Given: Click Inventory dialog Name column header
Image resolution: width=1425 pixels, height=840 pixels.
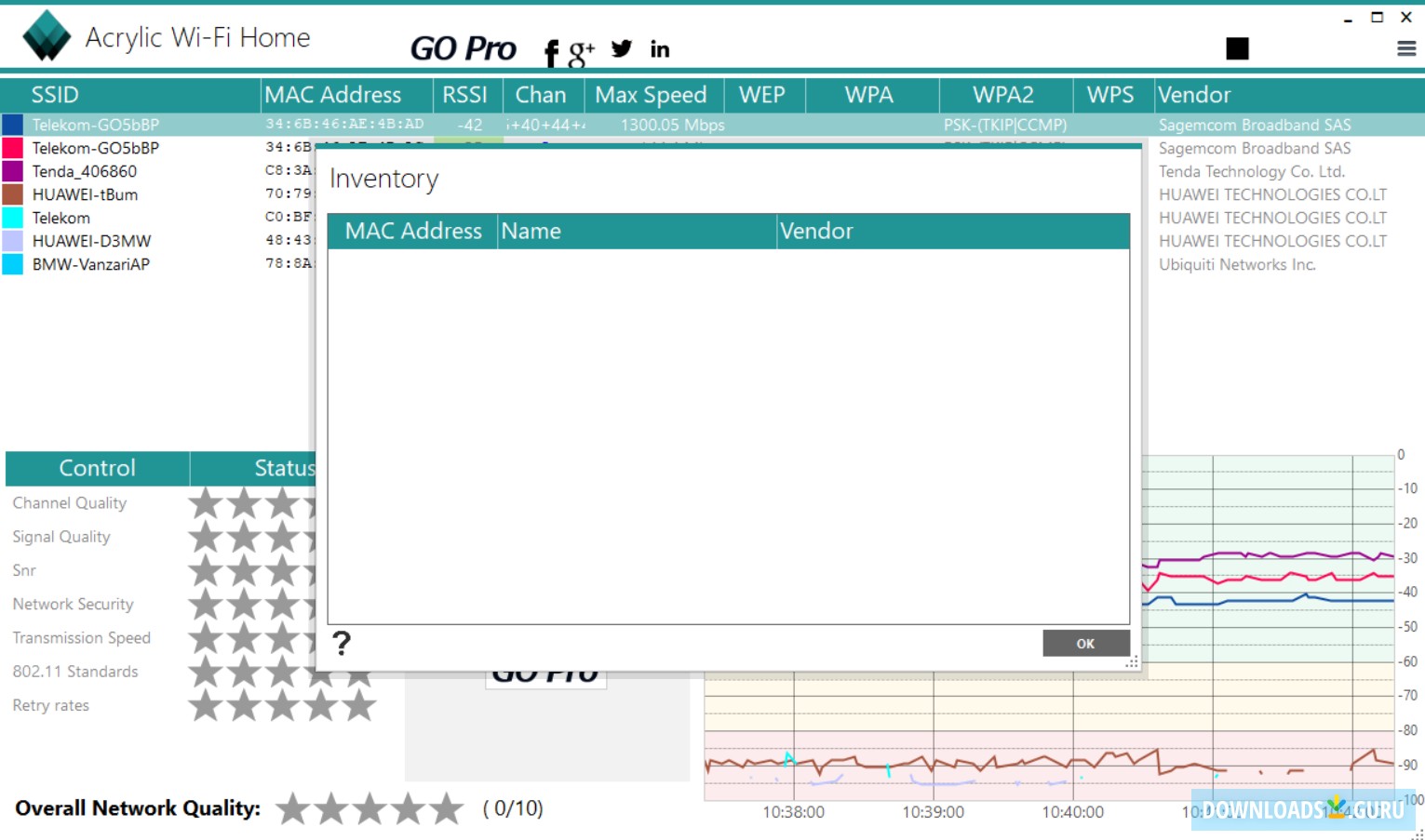Looking at the screenshot, I should 638,231.
